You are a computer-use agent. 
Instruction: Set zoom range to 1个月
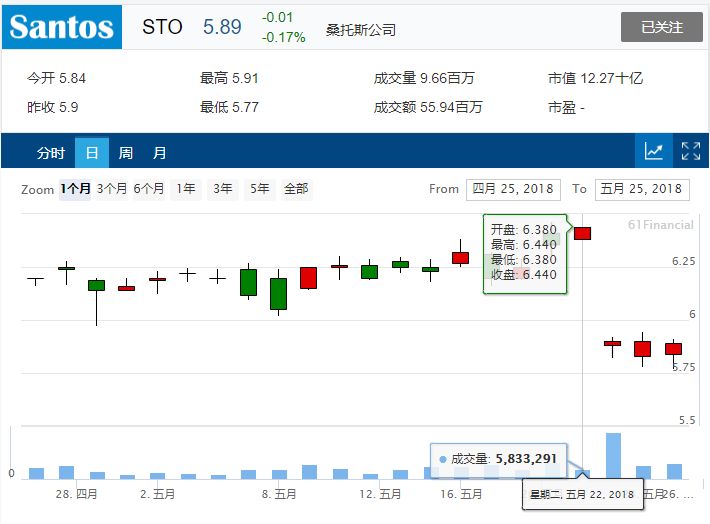tap(75, 189)
